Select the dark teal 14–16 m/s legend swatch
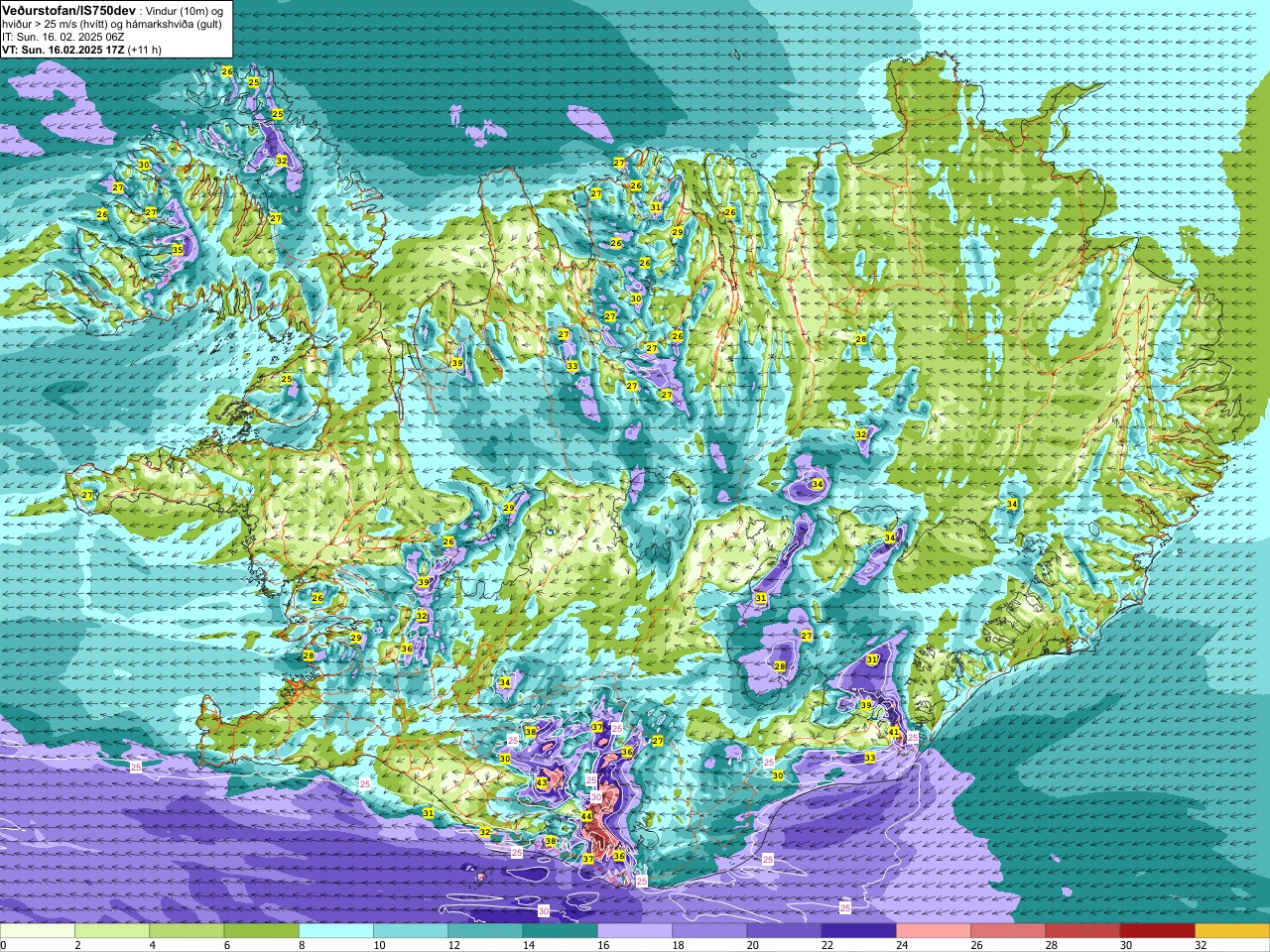Viewport: 1270px width, 952px height. point(560,931)
